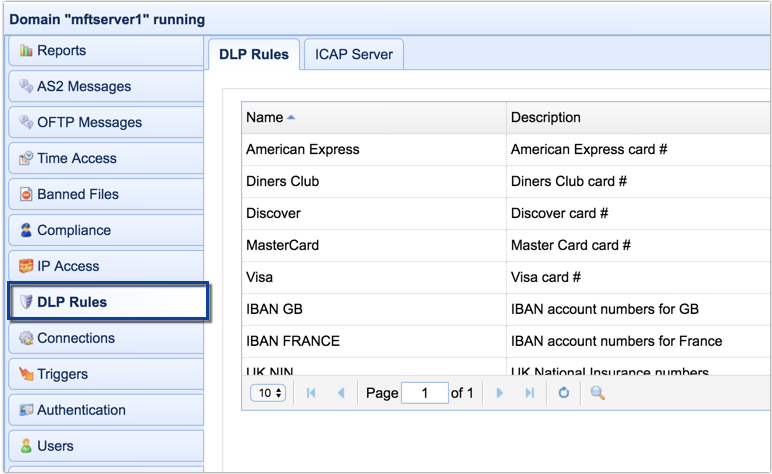Click the domain 'mftserver1' running title
Screen dimensions: 772x474
point(107,19)
